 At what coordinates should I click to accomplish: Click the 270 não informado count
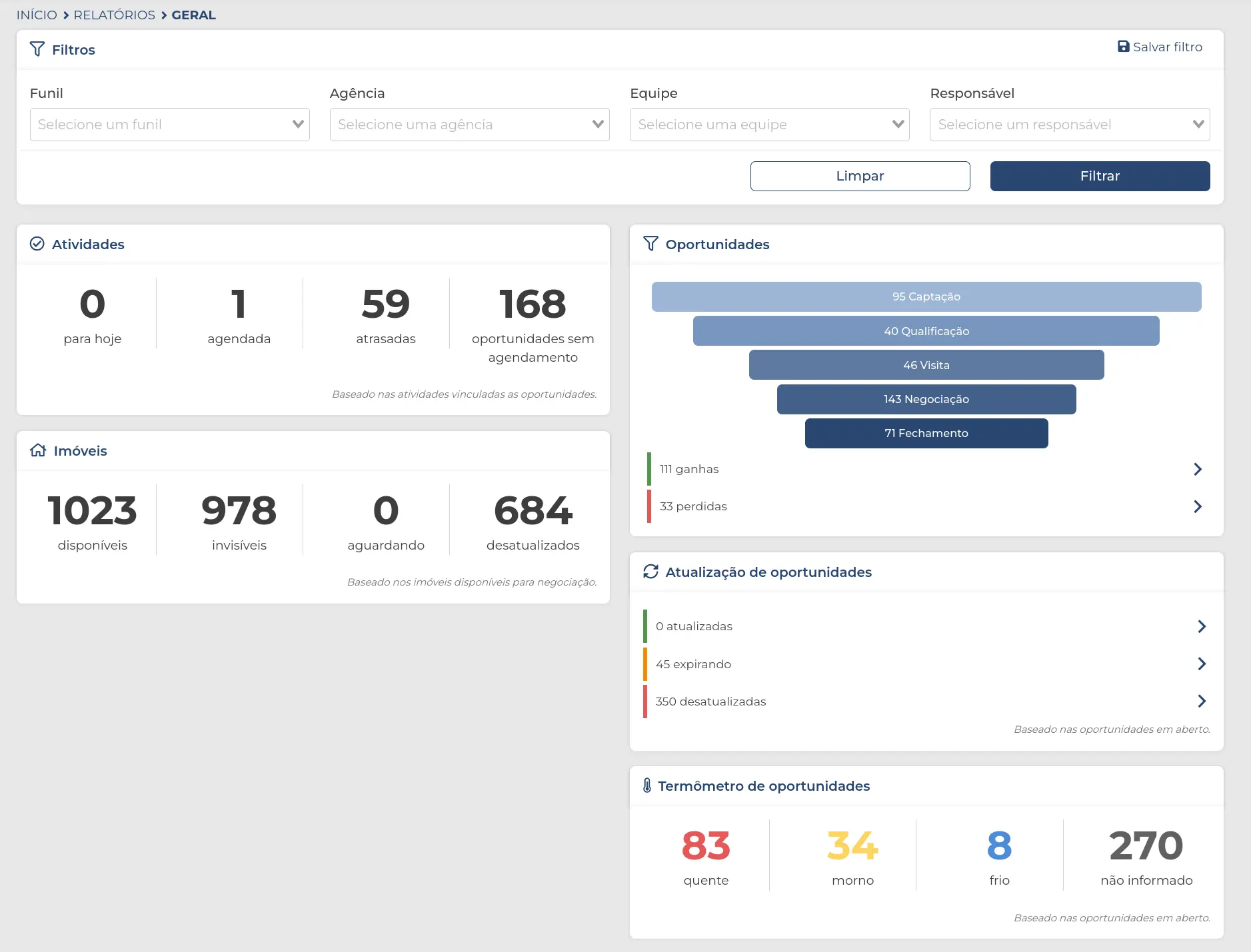[1146, 846]
